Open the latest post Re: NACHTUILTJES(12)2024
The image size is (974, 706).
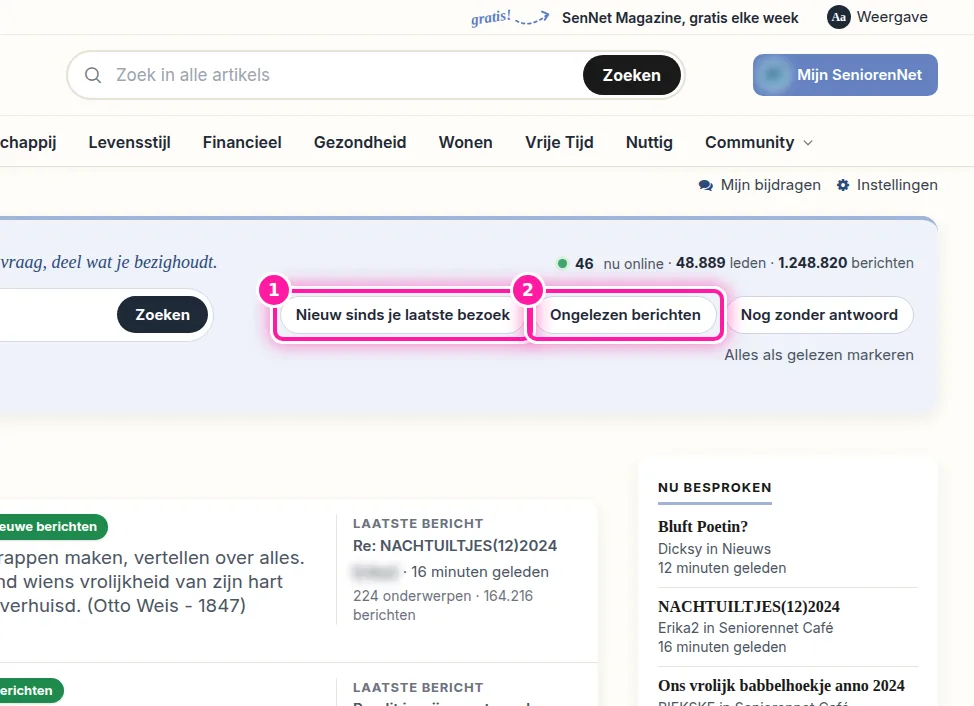click(x=455, y=546)
